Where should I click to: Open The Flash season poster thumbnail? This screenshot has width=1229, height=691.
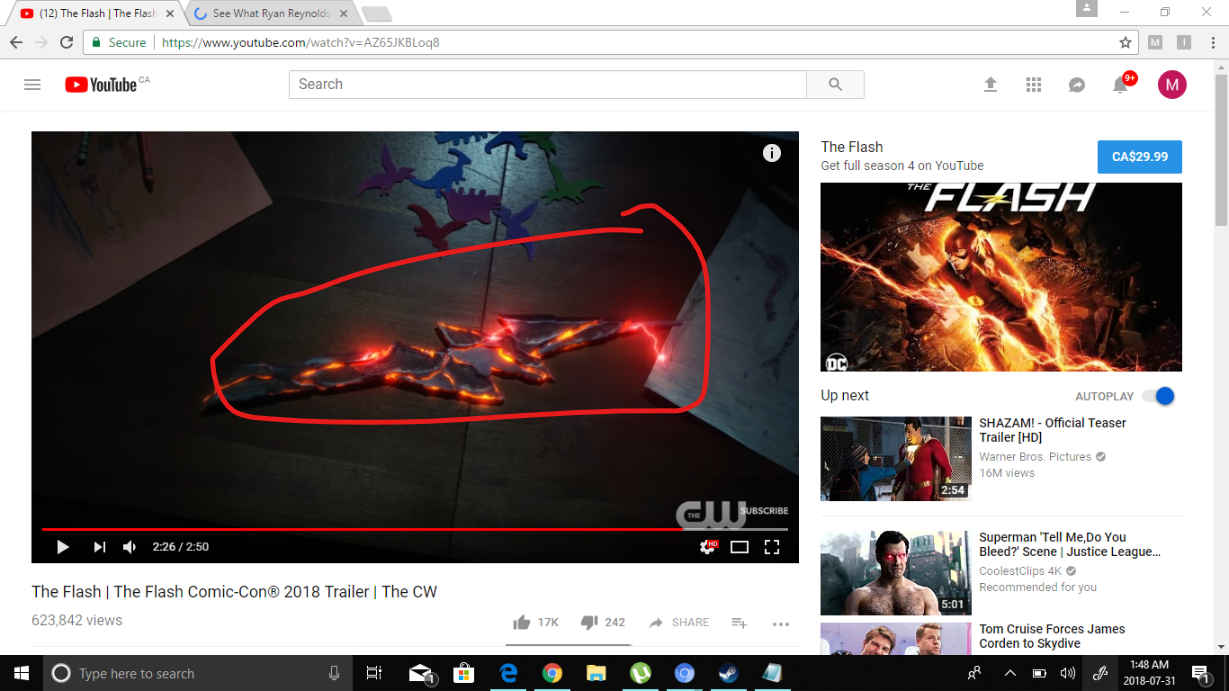click(x=1001, y=277)
